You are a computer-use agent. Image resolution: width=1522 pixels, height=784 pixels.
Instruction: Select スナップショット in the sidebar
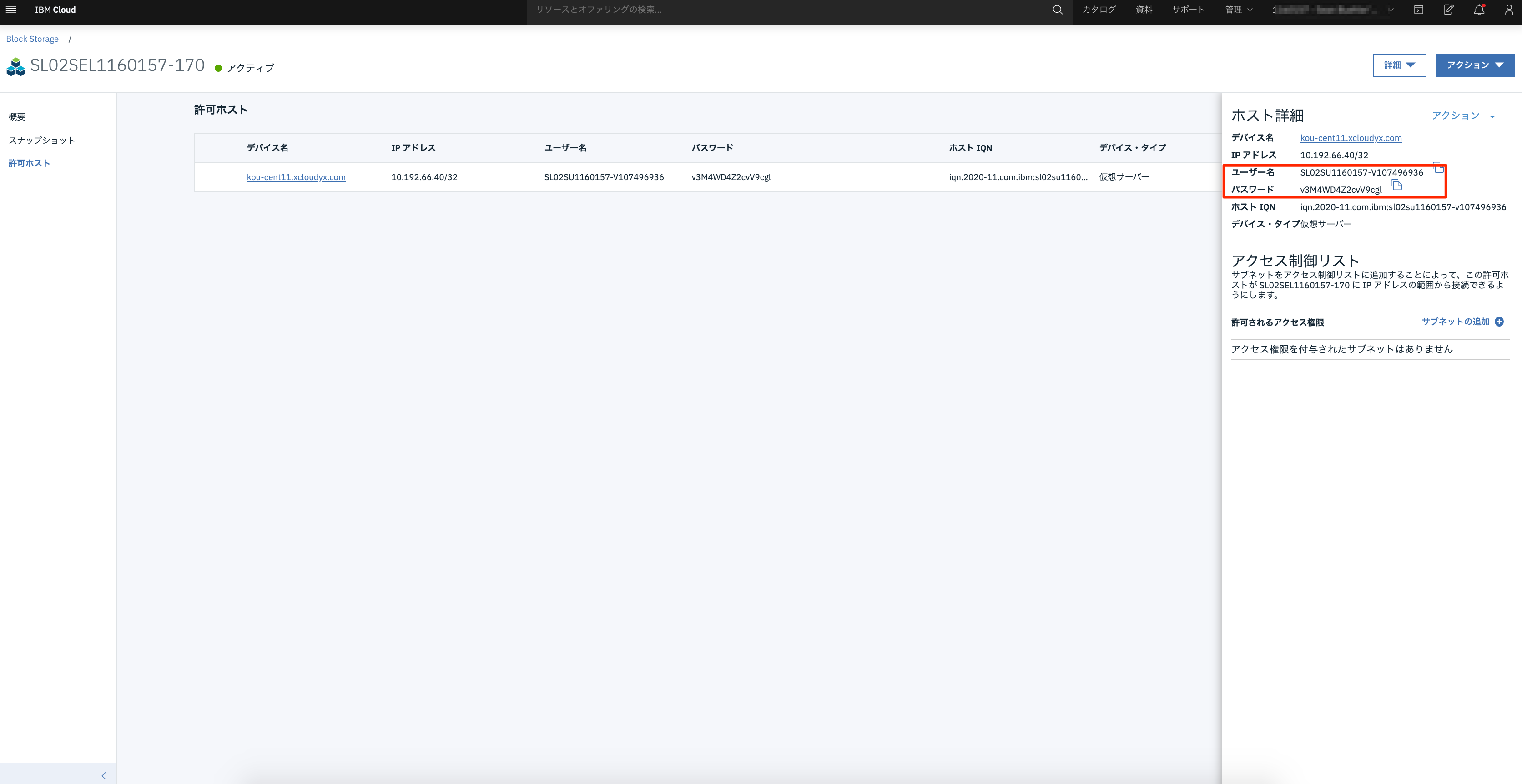pyautogui.click(x=42, y=140)
